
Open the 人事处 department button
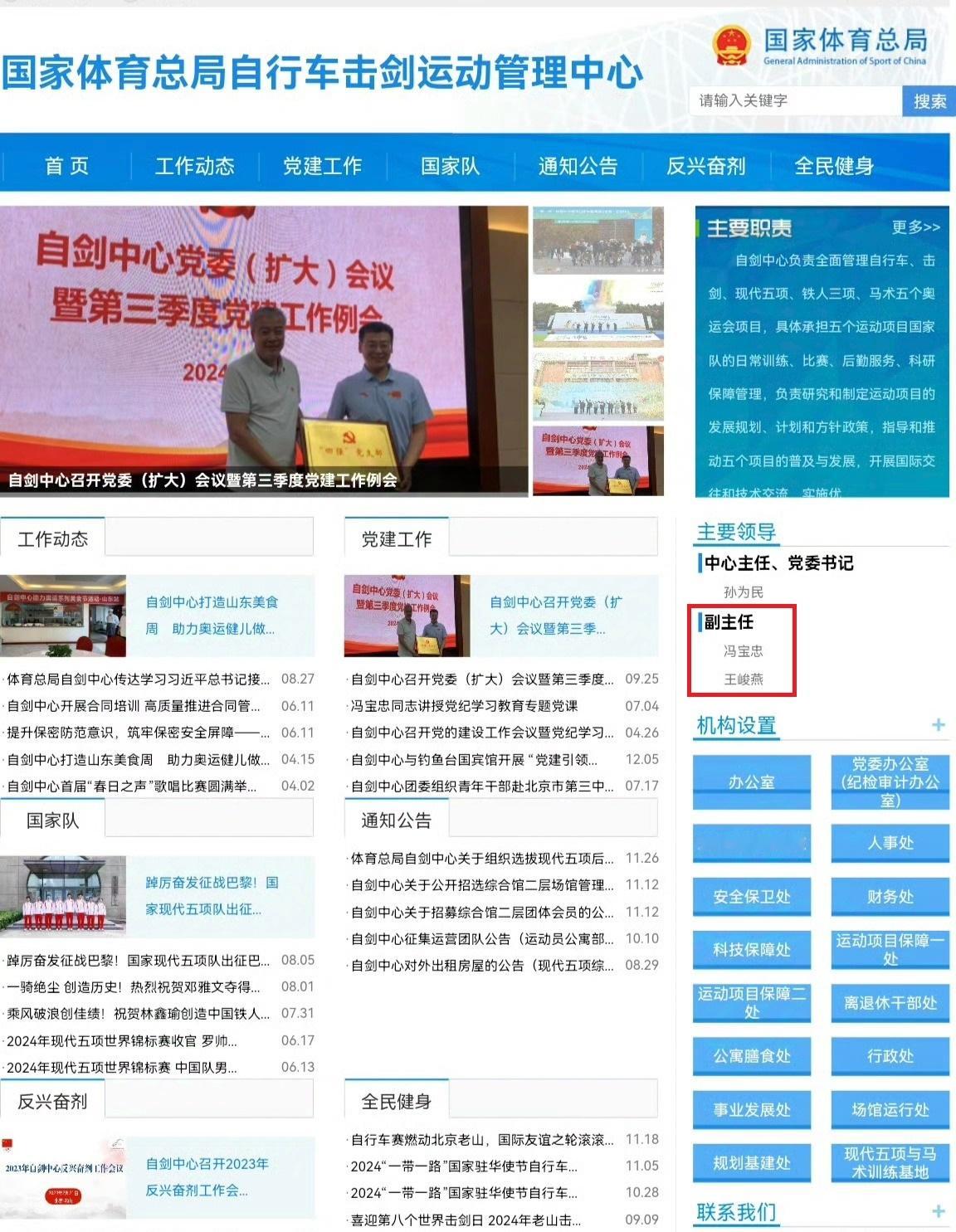(890, 844)
